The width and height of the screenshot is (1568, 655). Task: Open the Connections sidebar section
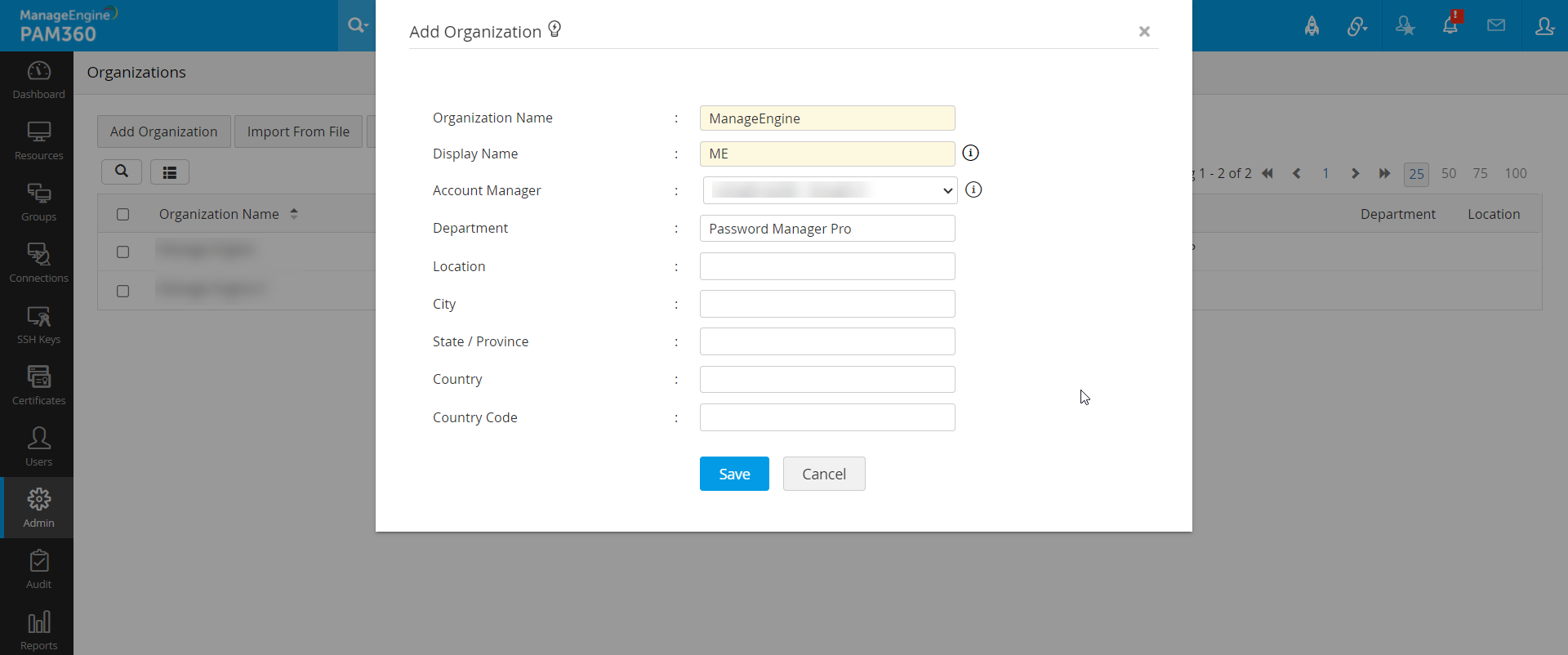pos(38,264)
